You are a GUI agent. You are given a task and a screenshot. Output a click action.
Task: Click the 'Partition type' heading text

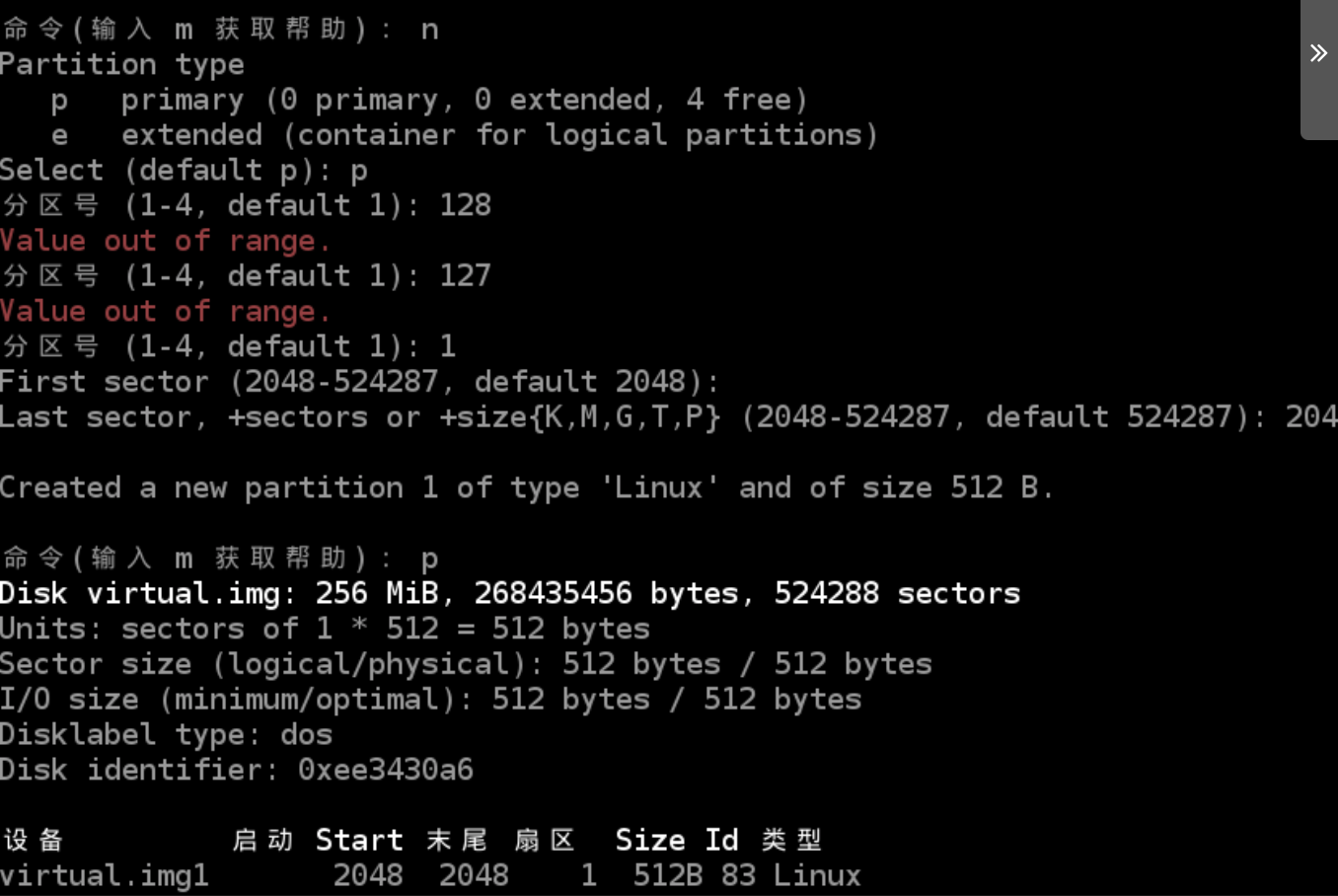(x=121, y=65)
